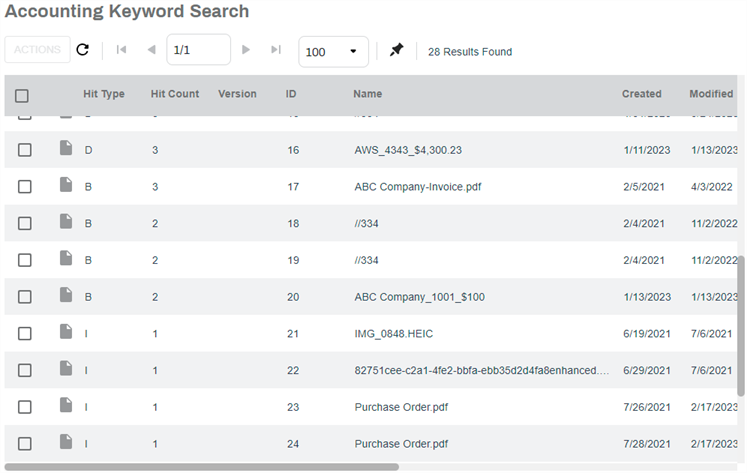Click created date 7/26/2021
Screen dimensions: 747x473
pos(647,407)
